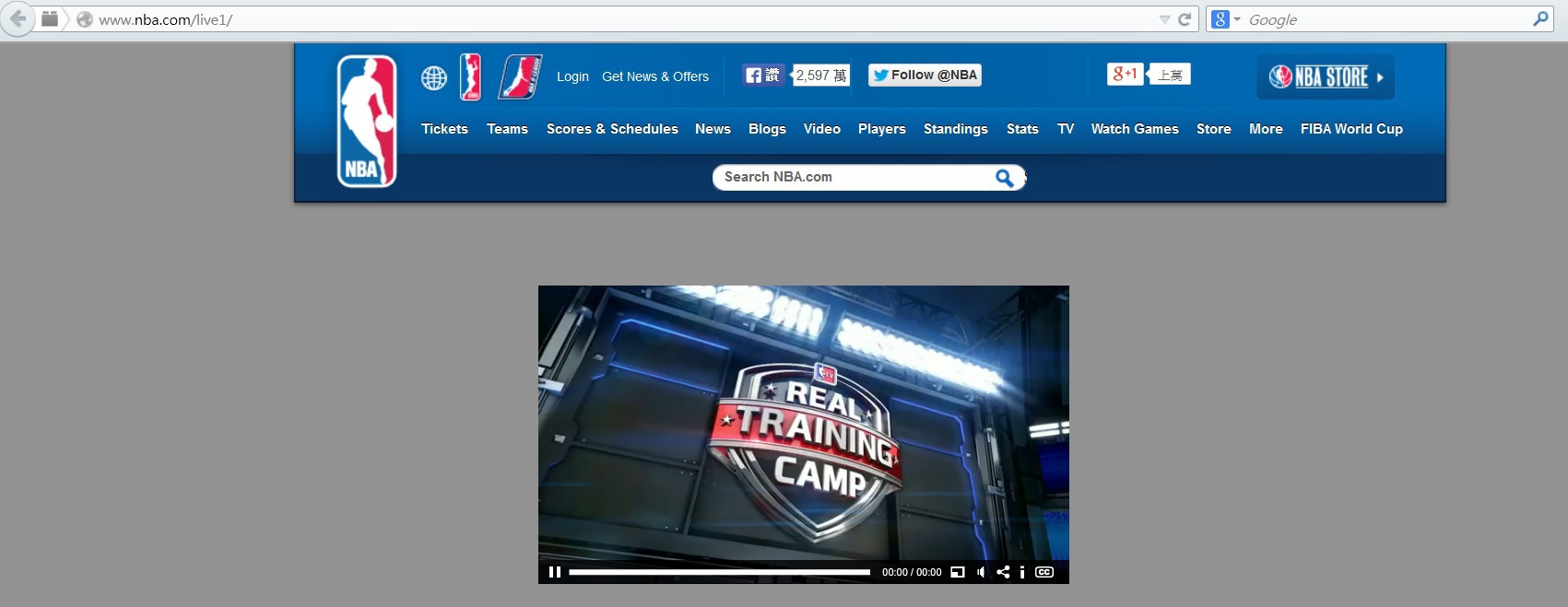The width and height of the screenshot is (1568, 607).
Task: Open the Video menu
Action: 821,129
